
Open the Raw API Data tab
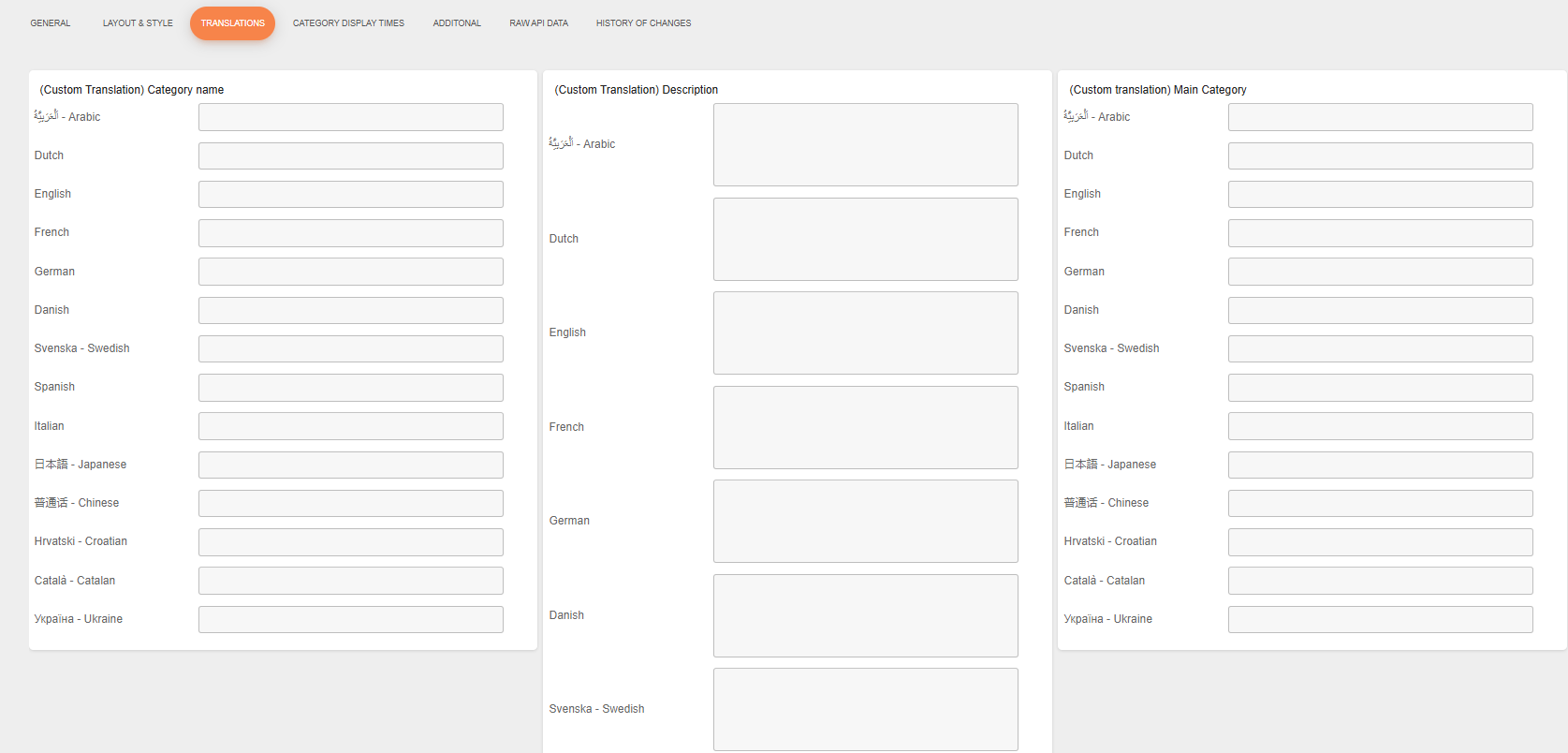pos(538,23)
